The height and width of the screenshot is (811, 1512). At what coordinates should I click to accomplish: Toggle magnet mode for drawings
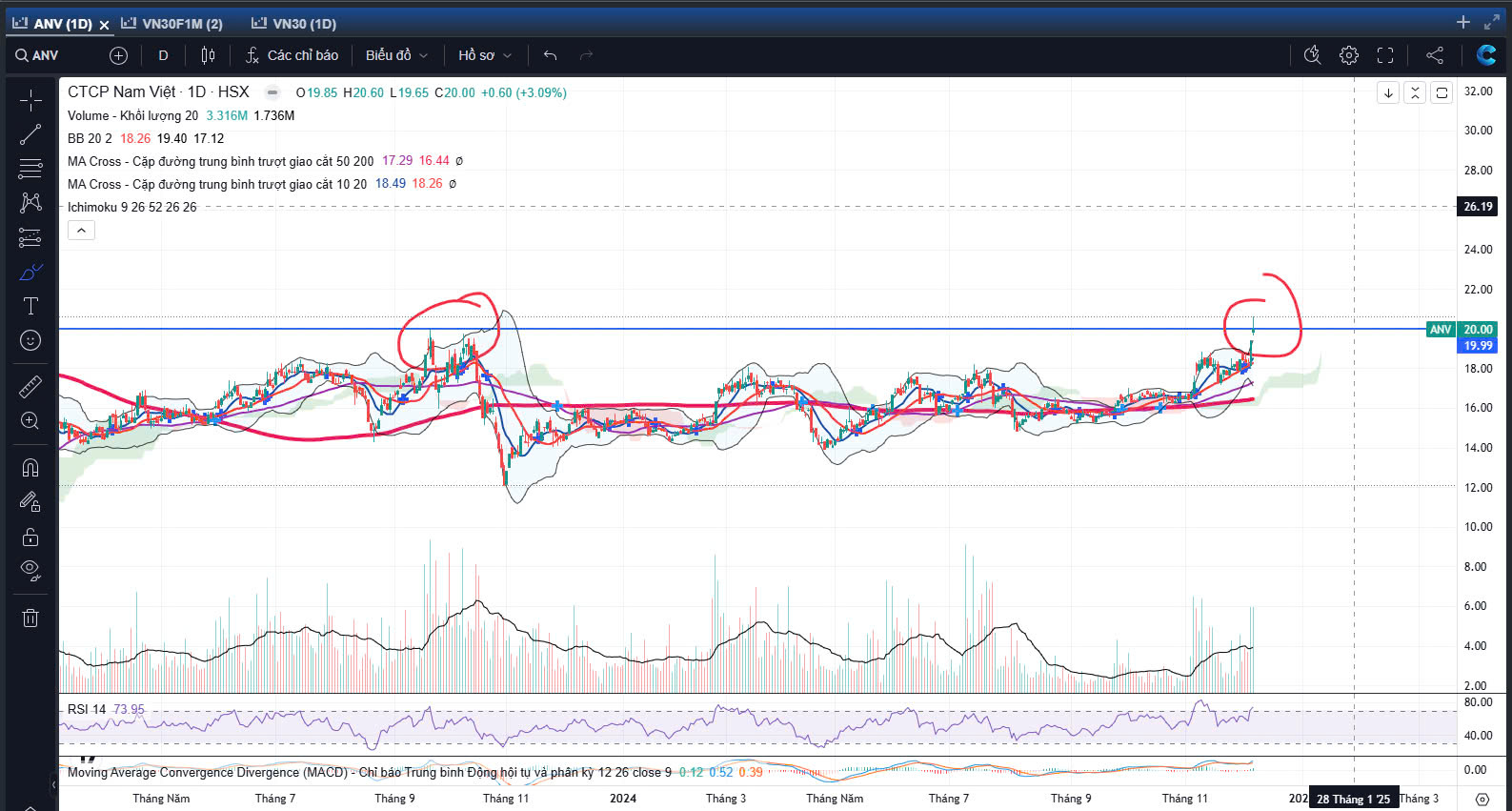click(30, 467)
